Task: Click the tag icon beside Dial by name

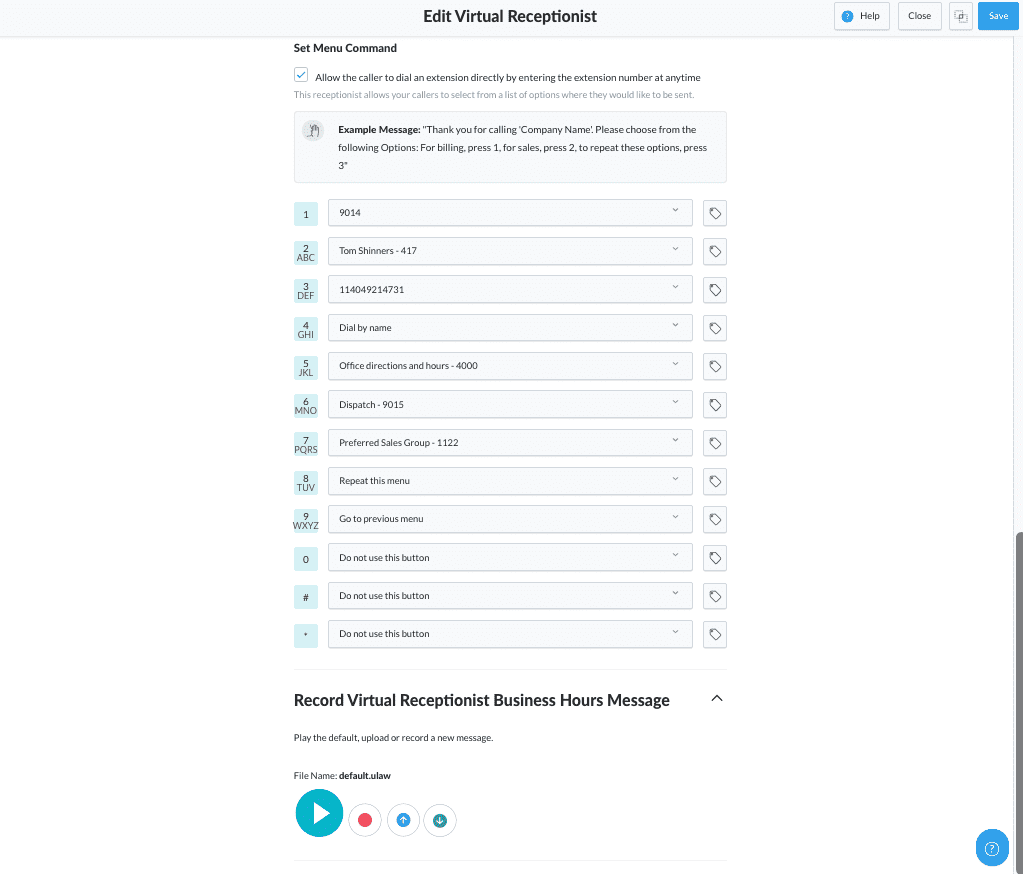Action: pos(714,328)
